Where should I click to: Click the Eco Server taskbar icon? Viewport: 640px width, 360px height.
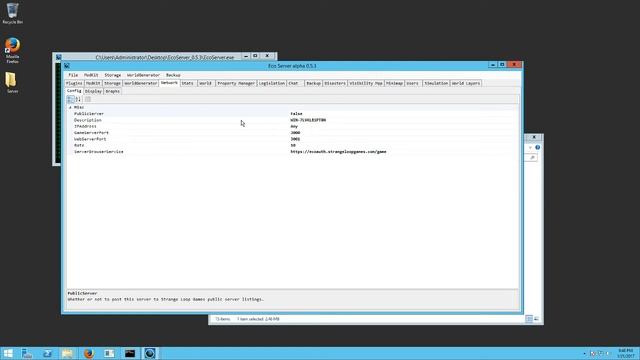tap(150, 353)
